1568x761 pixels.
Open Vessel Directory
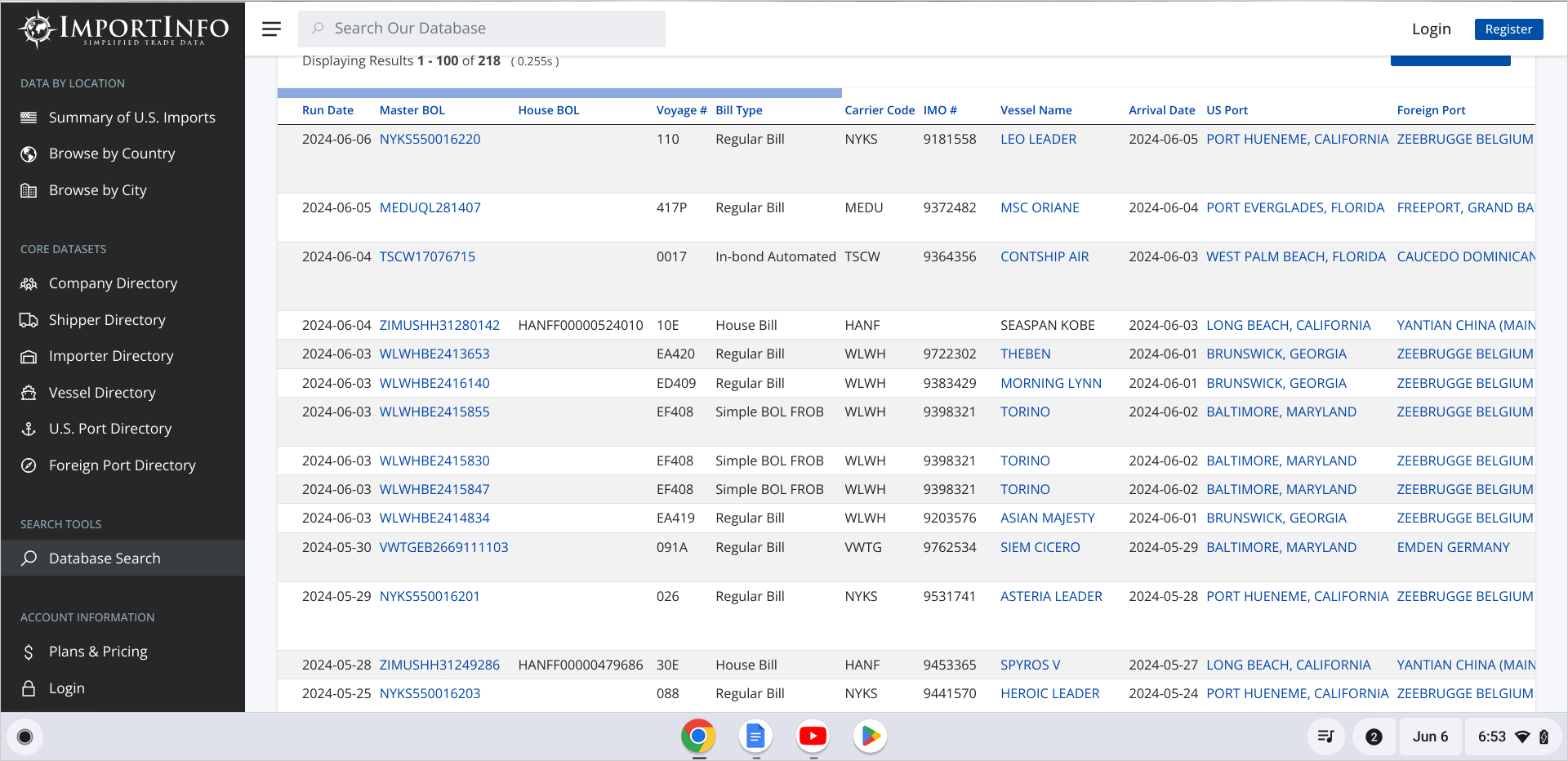(x=102, y=393)
